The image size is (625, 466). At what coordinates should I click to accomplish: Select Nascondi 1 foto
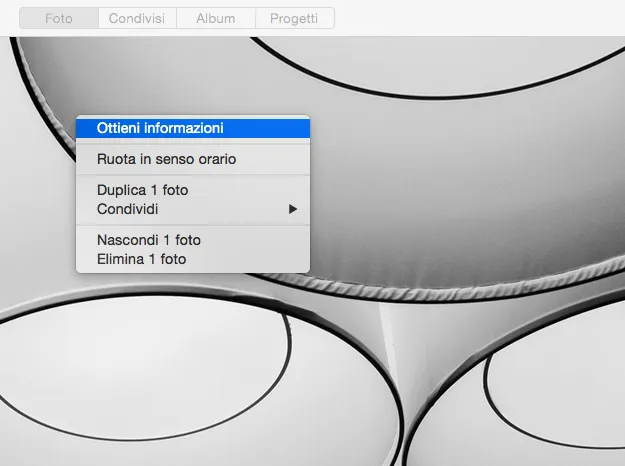pos(193,240)
